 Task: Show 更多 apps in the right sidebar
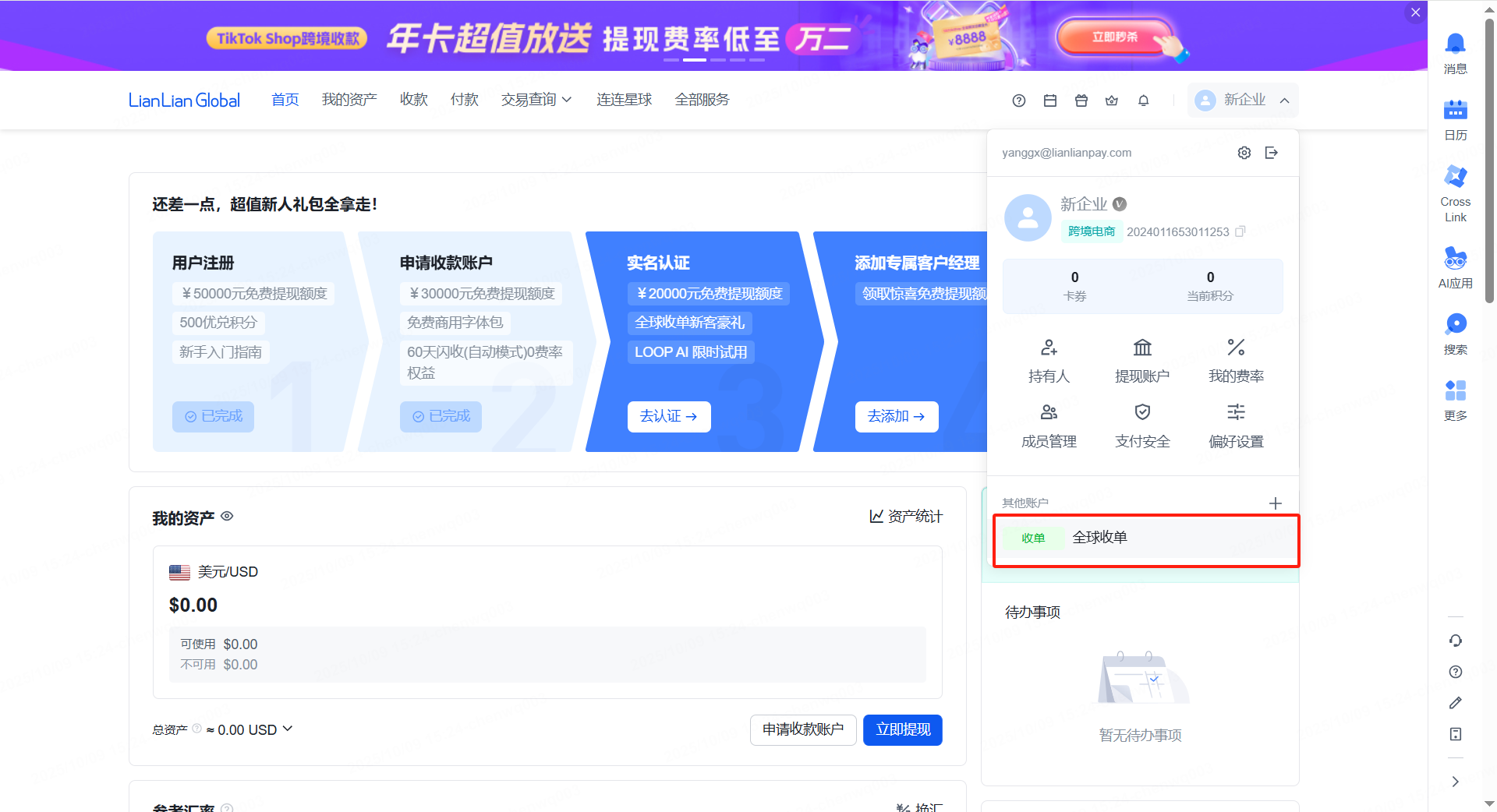coord(1455,400)
